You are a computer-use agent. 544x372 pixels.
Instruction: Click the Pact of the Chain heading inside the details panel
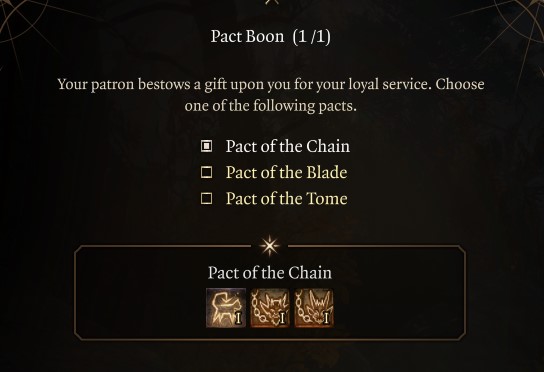270,273
